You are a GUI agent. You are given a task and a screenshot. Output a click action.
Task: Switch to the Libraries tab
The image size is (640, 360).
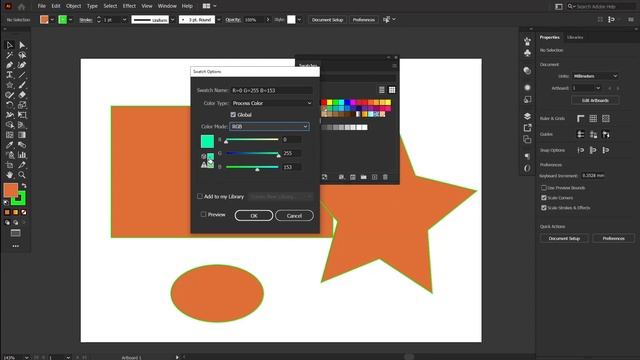575,37
